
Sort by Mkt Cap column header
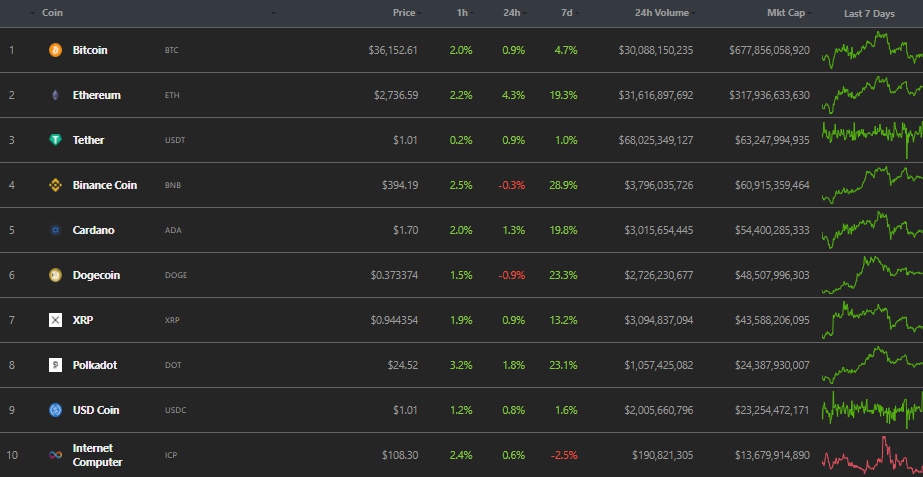click(787, 13)
